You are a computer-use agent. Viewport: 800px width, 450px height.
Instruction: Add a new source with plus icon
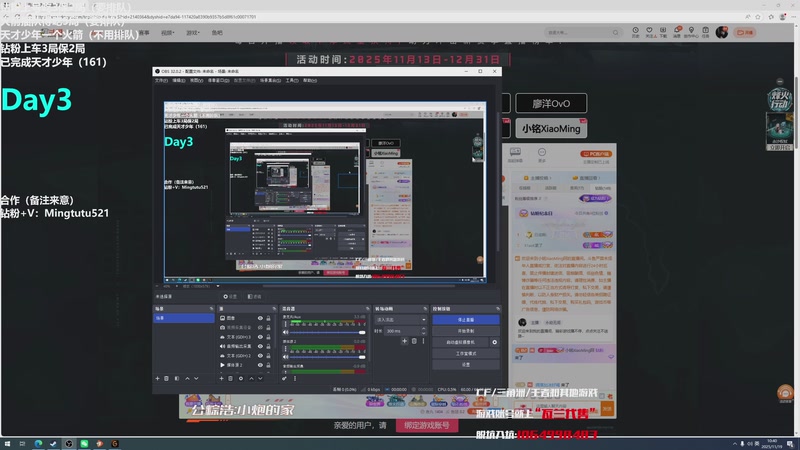[221, 379]
